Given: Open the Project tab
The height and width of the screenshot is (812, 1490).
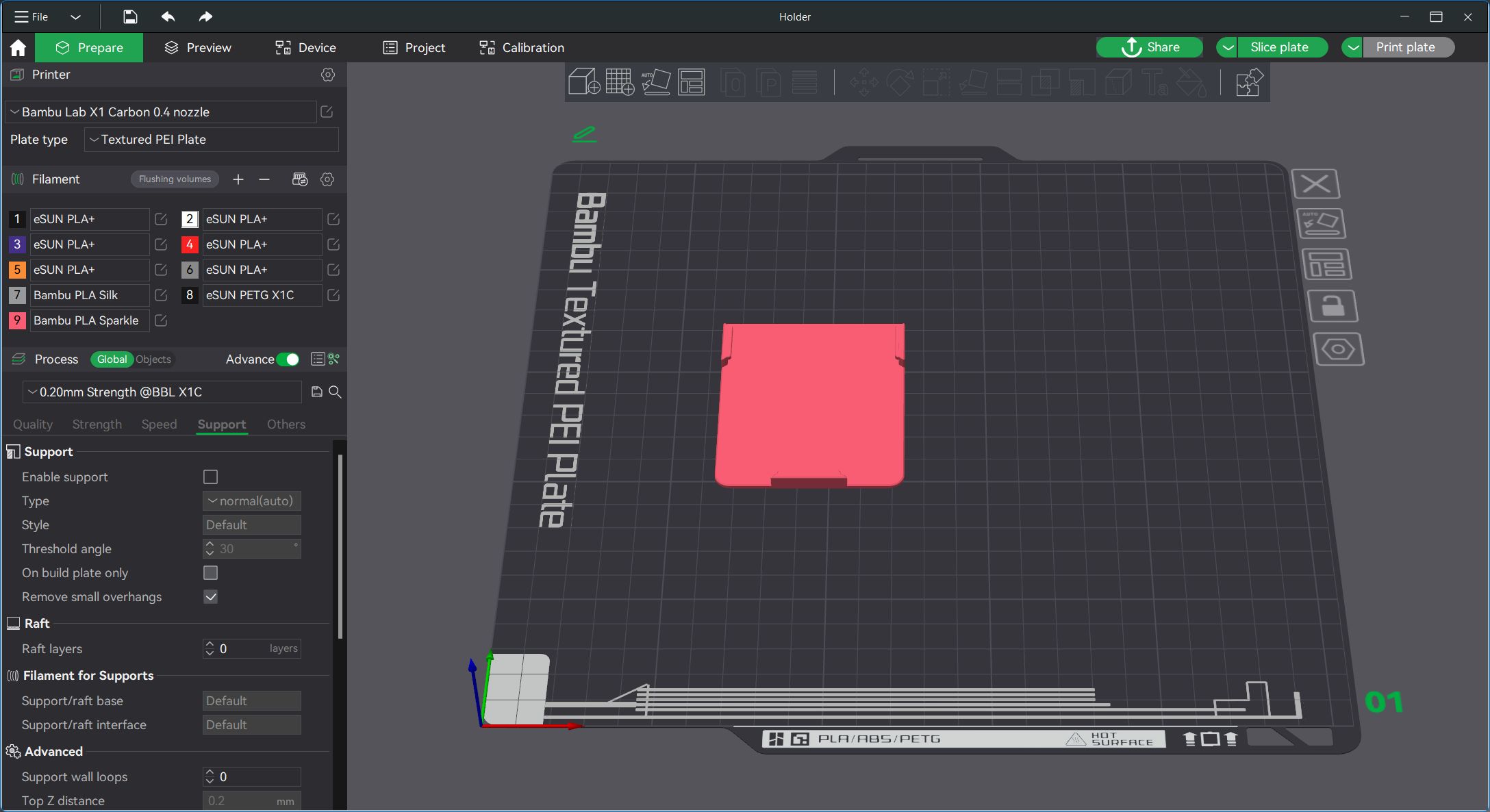Looking at the screenshot, I should (x=414, y=48).
